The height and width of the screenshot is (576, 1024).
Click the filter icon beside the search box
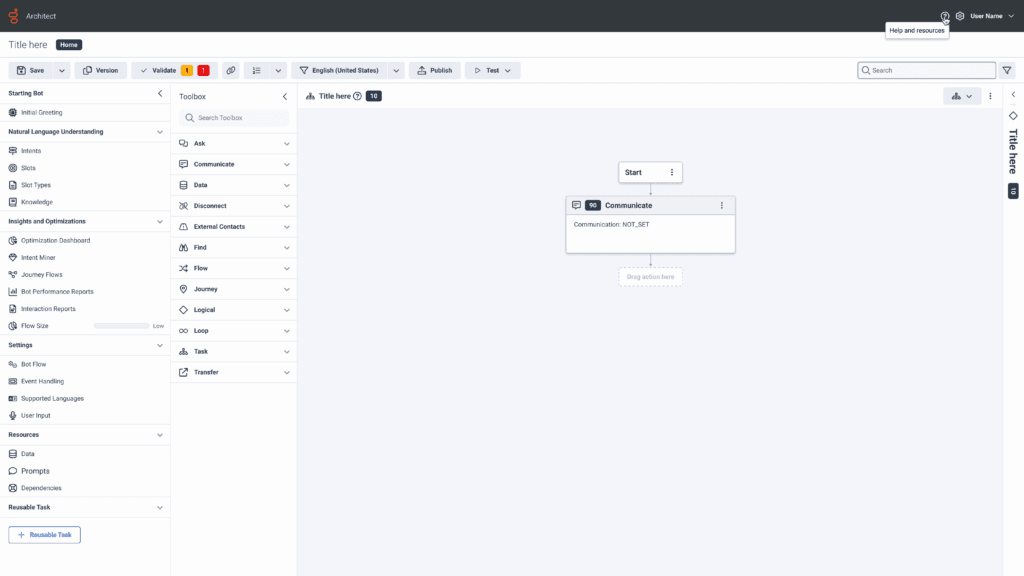(x=1007, y=70)
